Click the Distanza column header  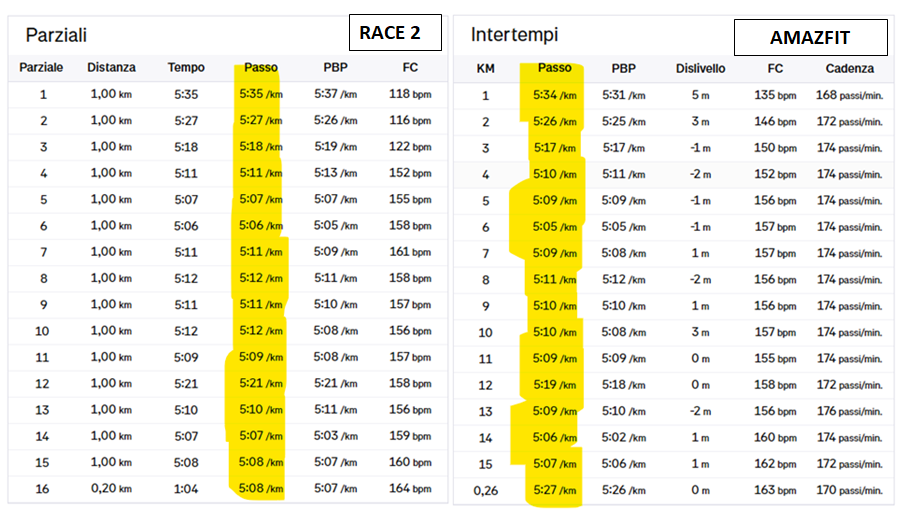(x=109, y=68)
